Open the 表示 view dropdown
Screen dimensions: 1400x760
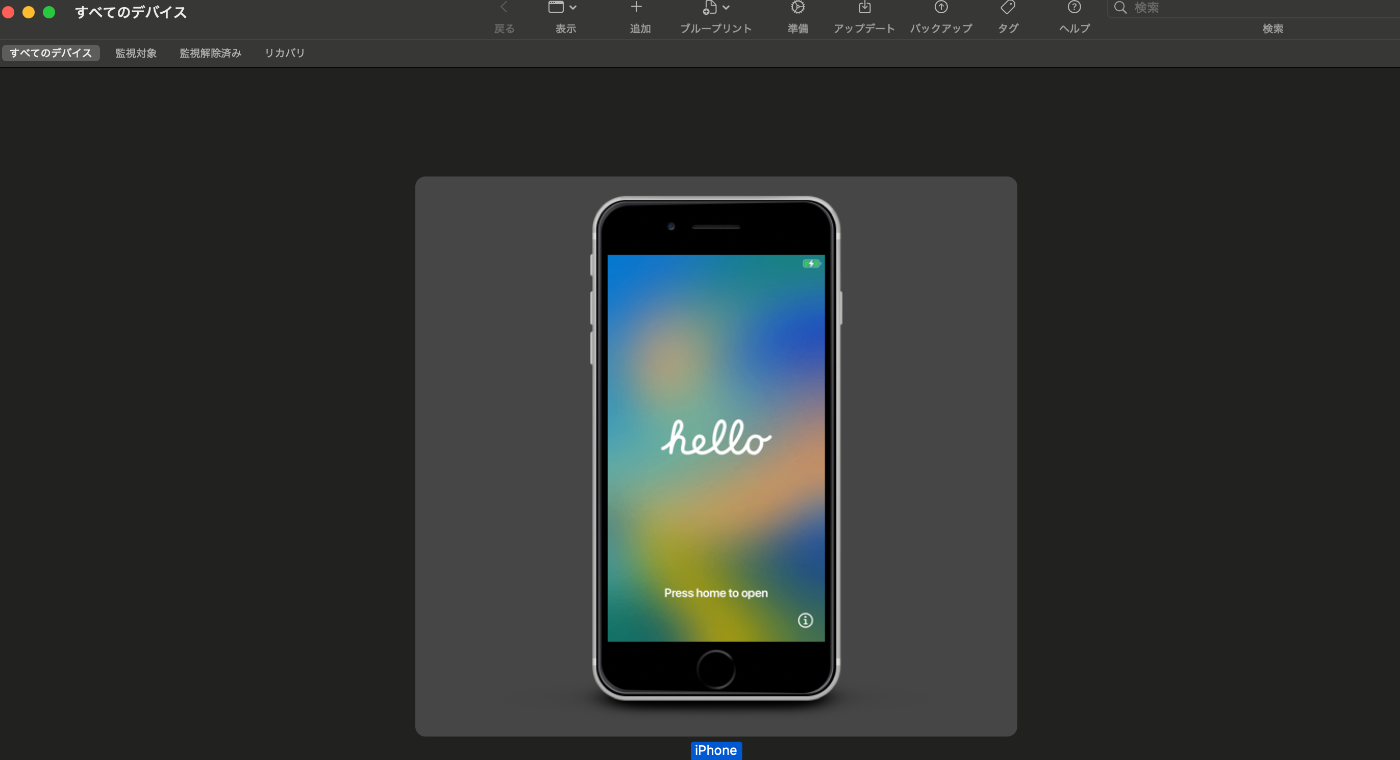563,7
